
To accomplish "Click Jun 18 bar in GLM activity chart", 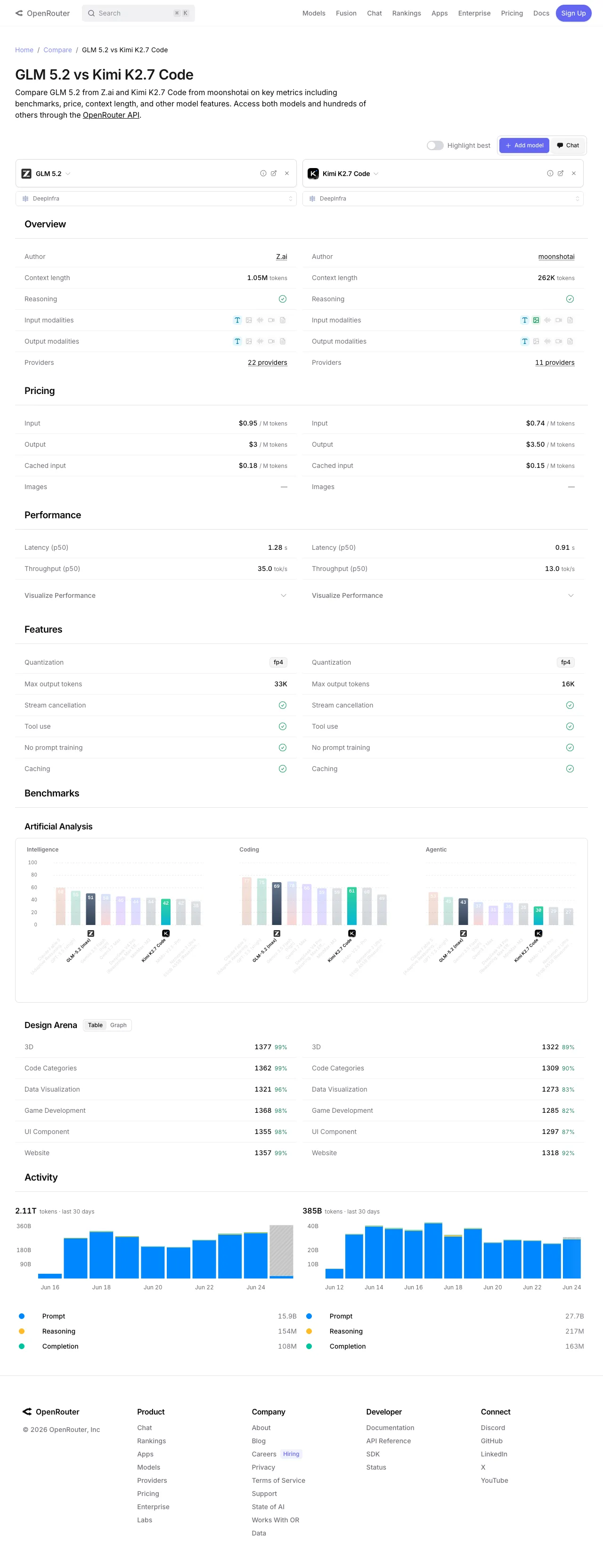I will [x=102, y=1254].
